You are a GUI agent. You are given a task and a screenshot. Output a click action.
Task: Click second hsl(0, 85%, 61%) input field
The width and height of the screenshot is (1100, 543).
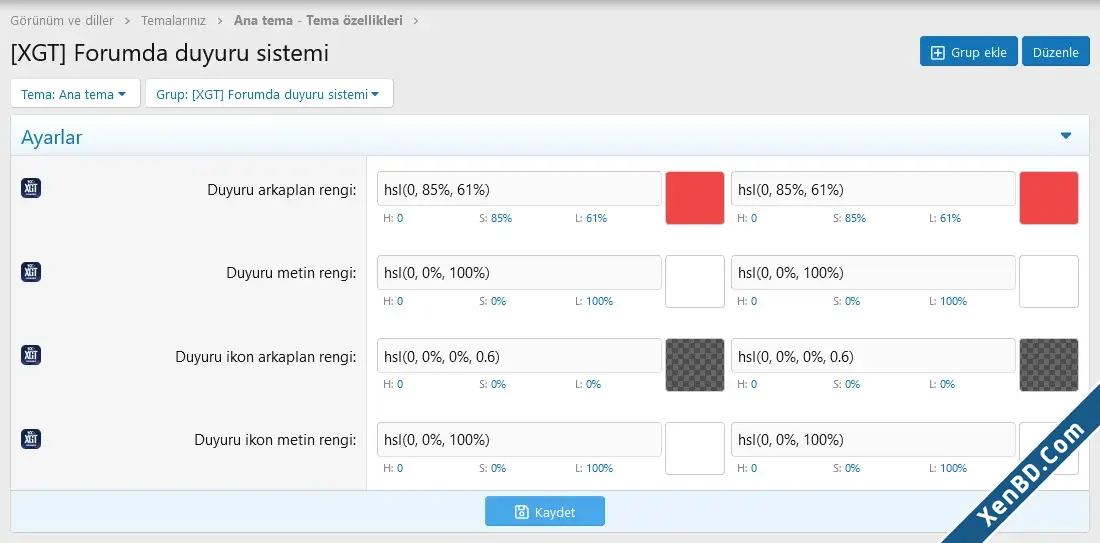click(x=873, y=189)
